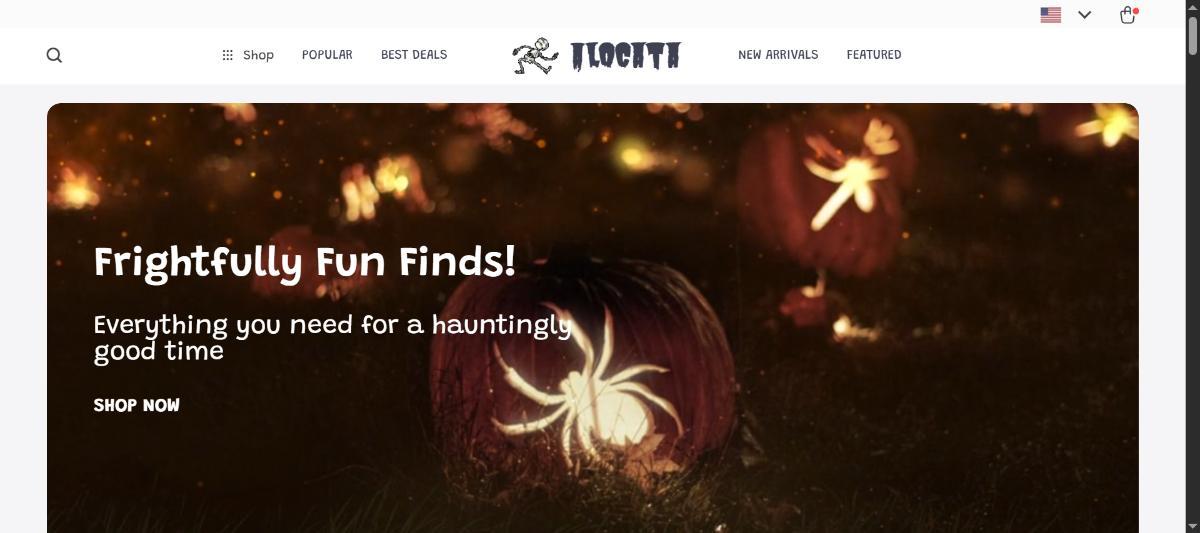Click the 'hauntingly good time' subtitle text
Image resolution: width=1200 pixels, height=533 pixels.
332,338
